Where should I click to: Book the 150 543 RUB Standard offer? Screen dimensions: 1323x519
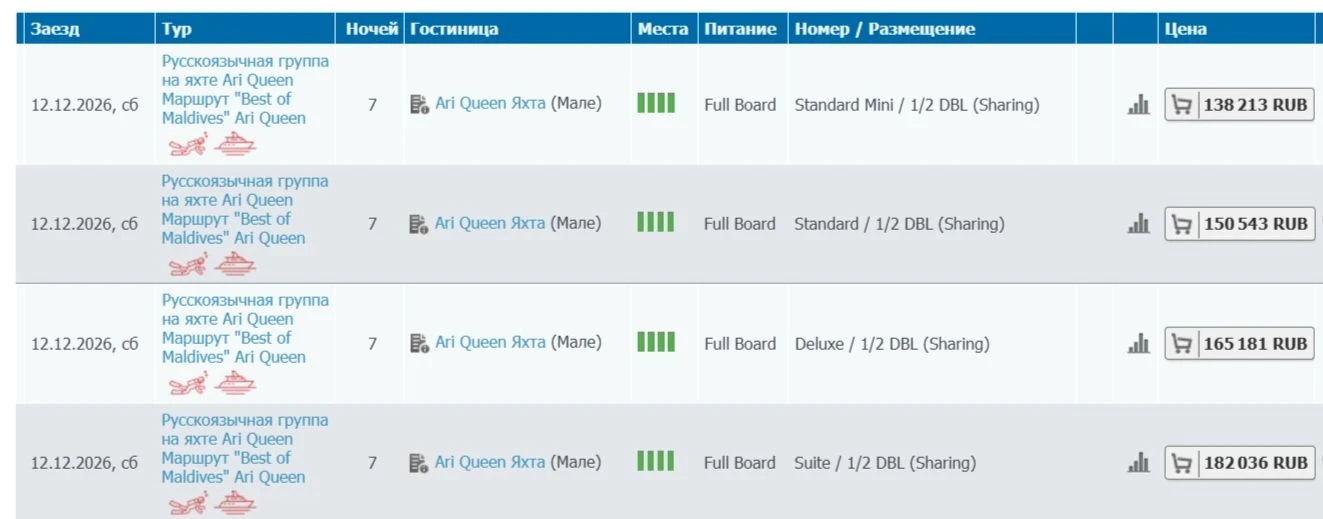(1239, 224)
